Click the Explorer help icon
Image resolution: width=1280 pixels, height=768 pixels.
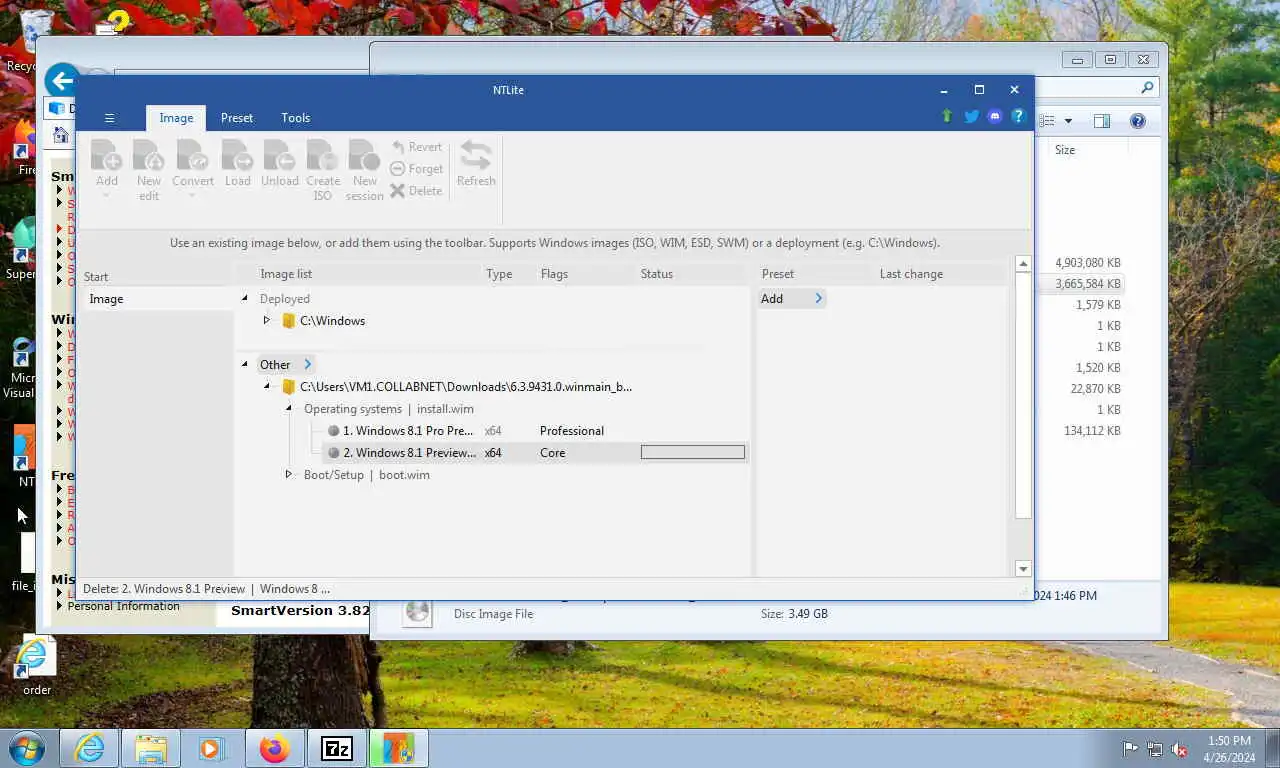tap(1137, 121)
